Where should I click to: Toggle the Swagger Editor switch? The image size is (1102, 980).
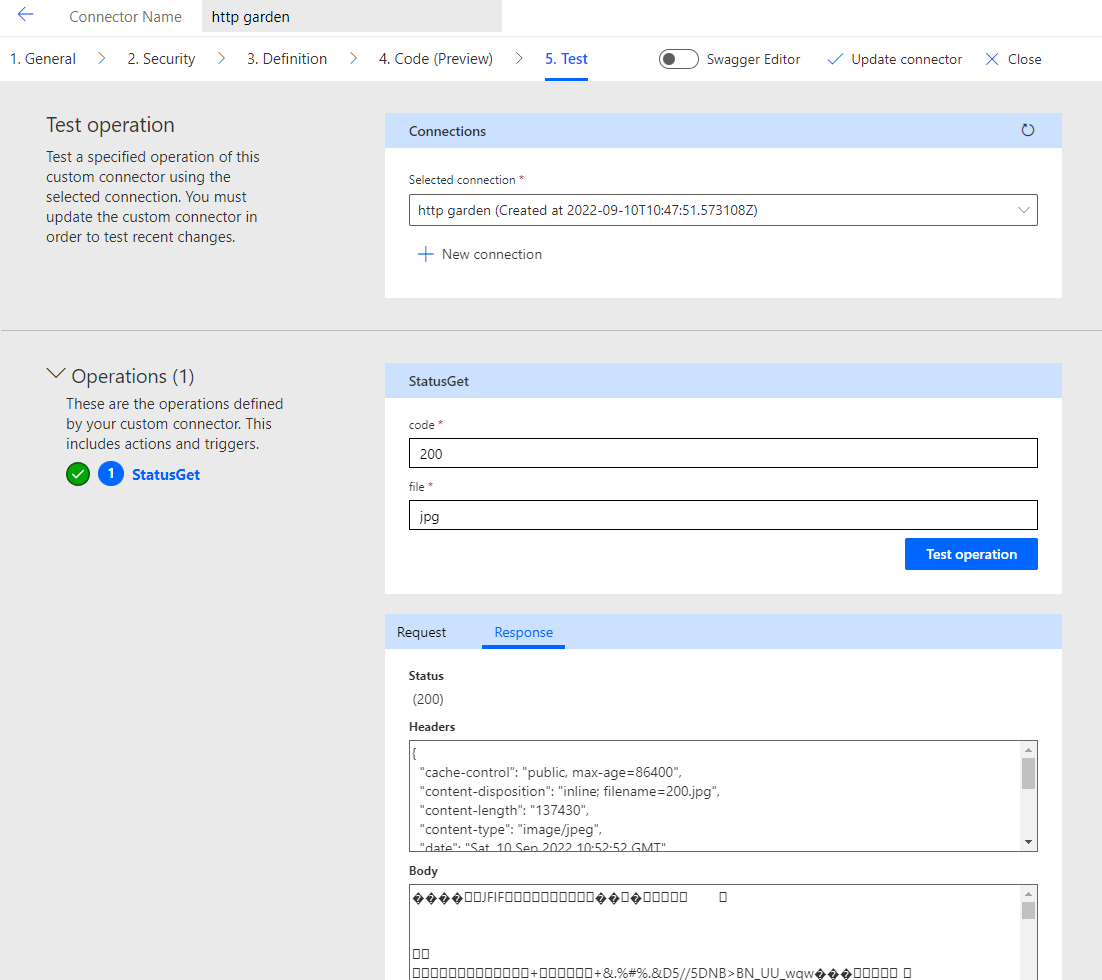point(678,59)
